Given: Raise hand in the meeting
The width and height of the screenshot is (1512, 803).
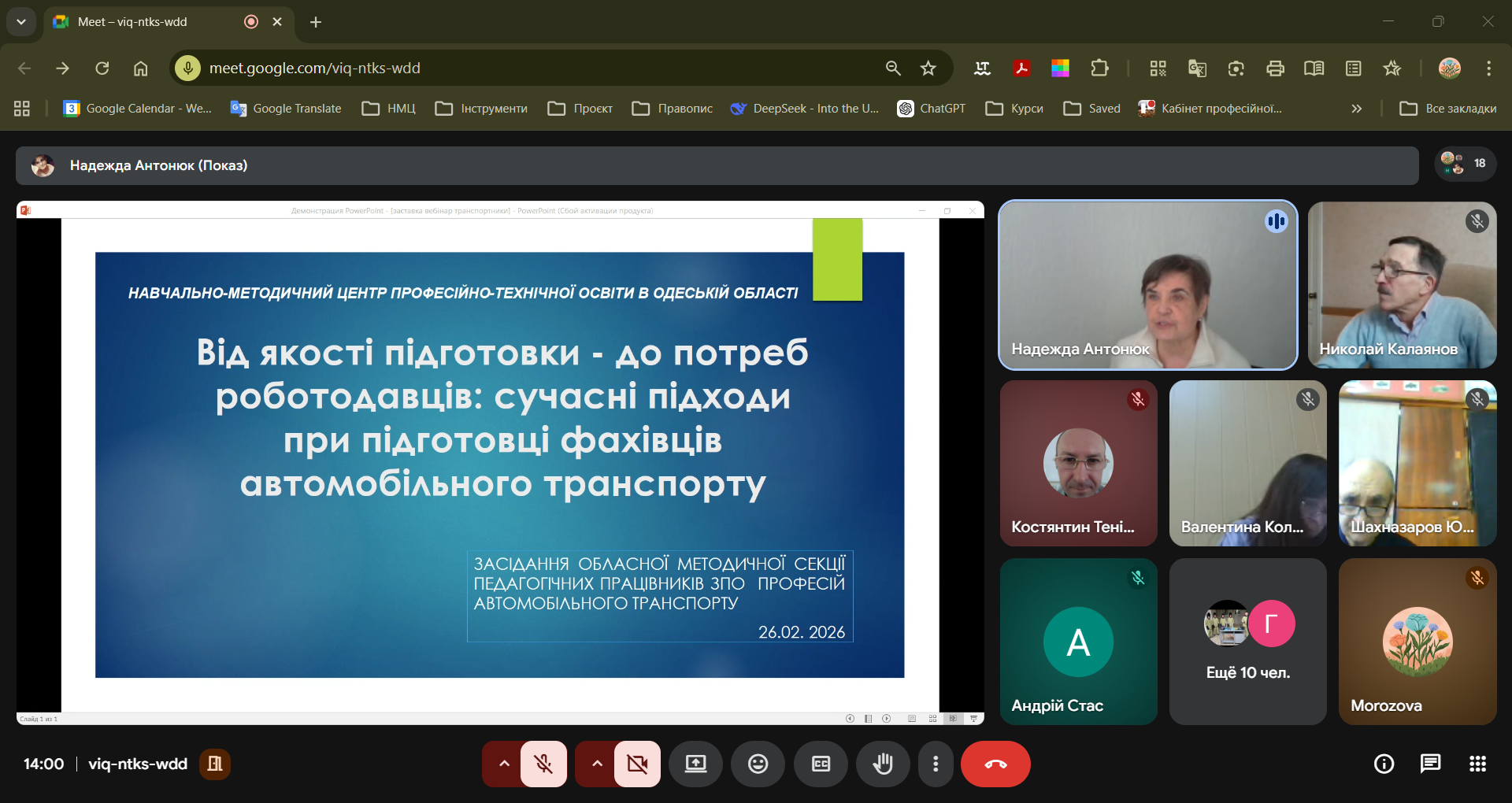Looking at the screenshot, I should (x=883, y=764).
